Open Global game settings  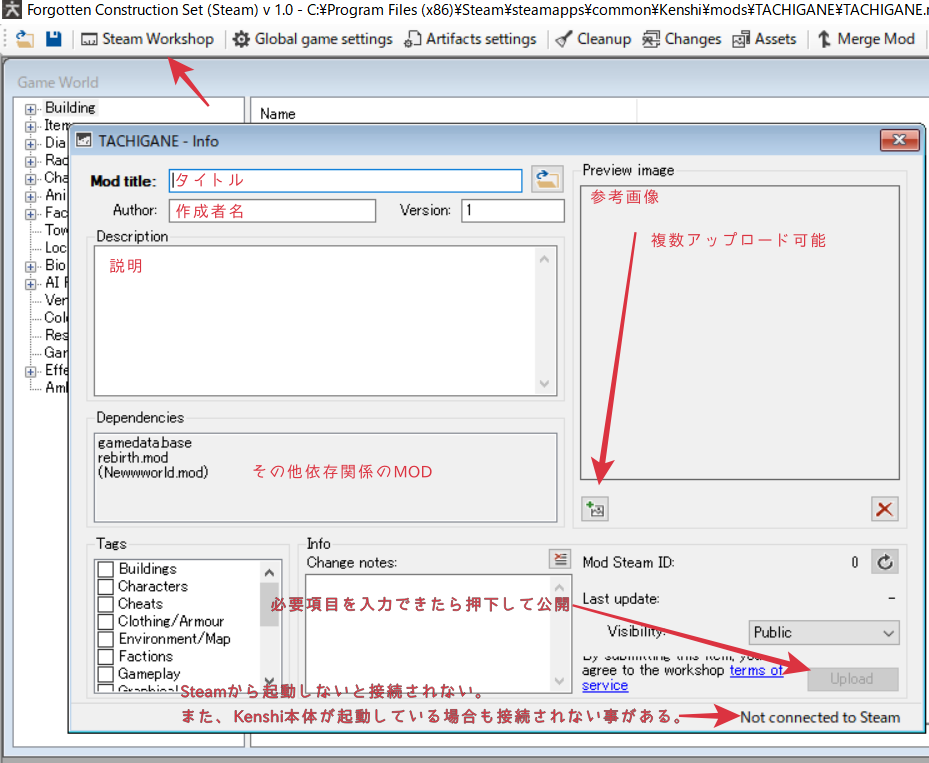312,39
